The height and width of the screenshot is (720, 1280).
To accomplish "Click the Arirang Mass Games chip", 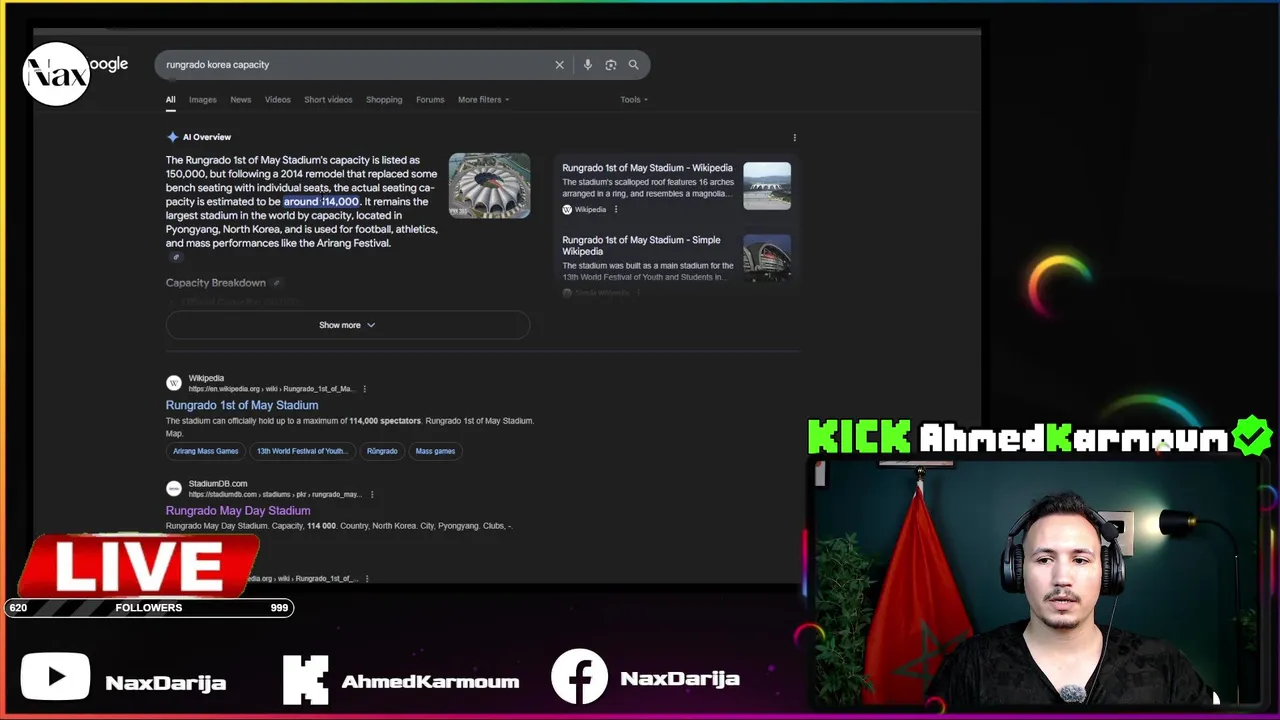I will 206,451.
